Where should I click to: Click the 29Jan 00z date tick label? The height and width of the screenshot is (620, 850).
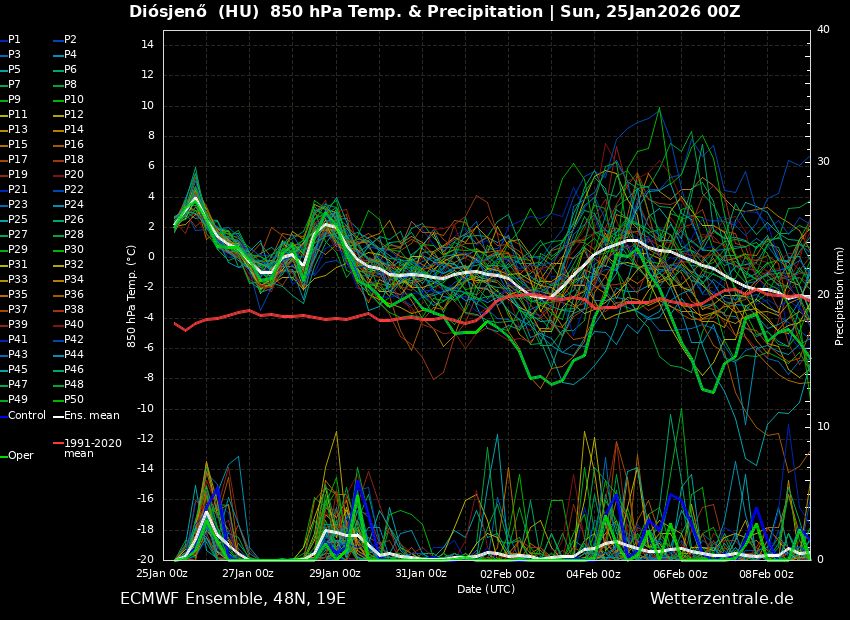(x=334, y=574)
